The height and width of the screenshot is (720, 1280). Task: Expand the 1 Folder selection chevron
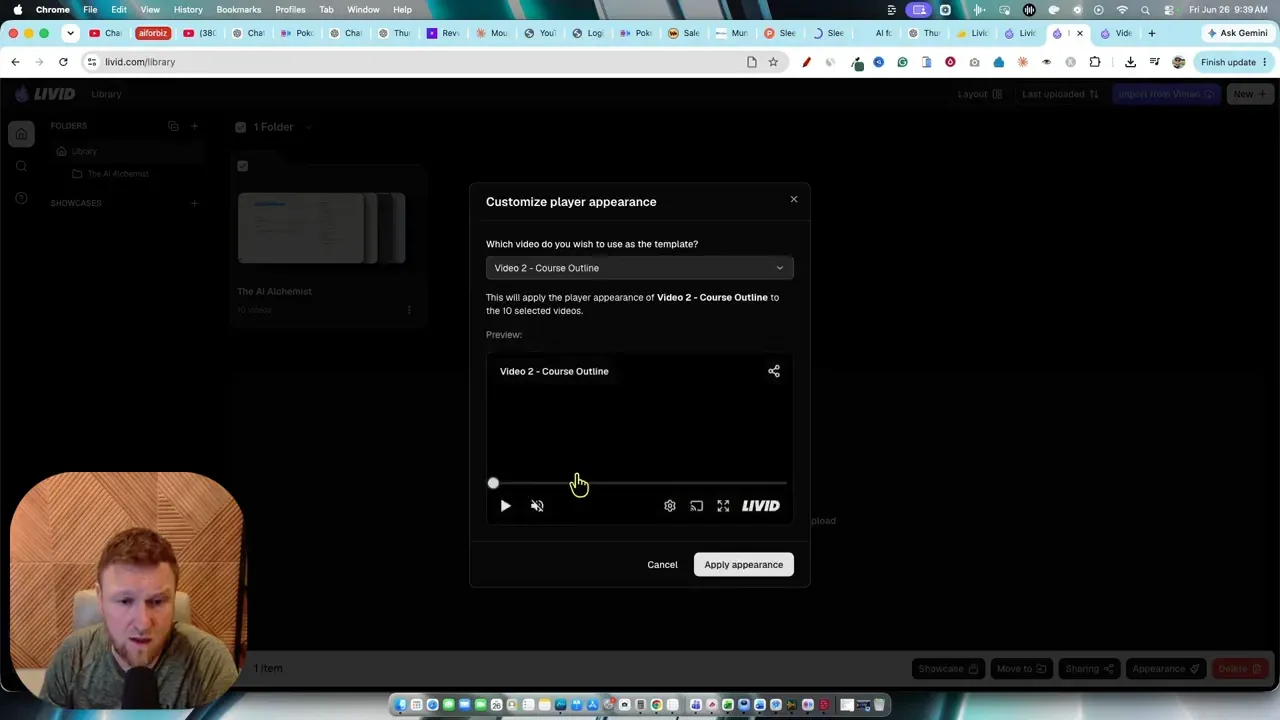click(x=308, y=127)
